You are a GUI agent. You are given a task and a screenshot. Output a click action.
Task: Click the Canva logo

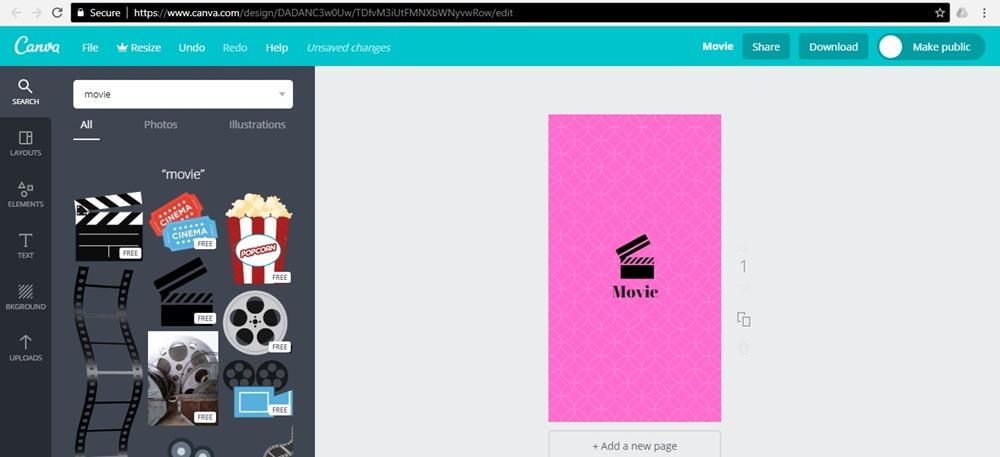click(37, 47)
